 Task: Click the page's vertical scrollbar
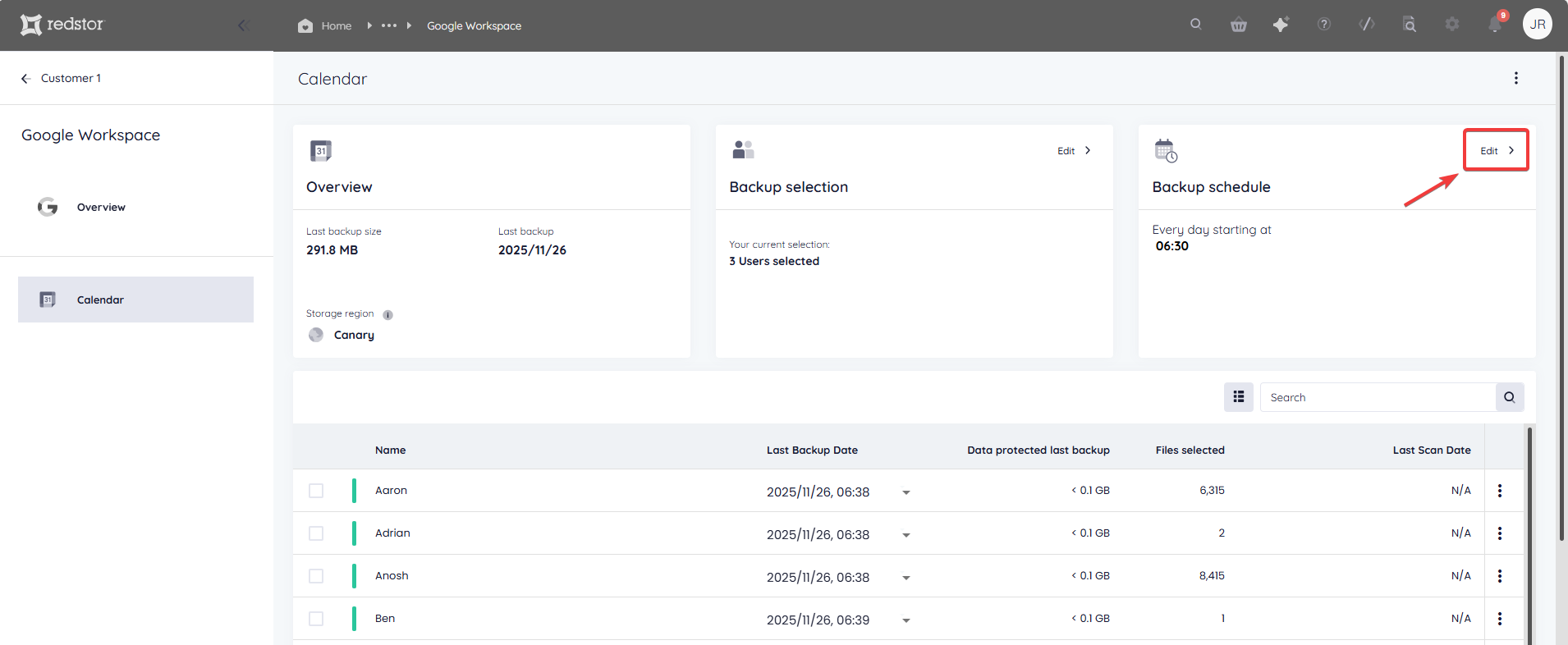point(1561,297)
